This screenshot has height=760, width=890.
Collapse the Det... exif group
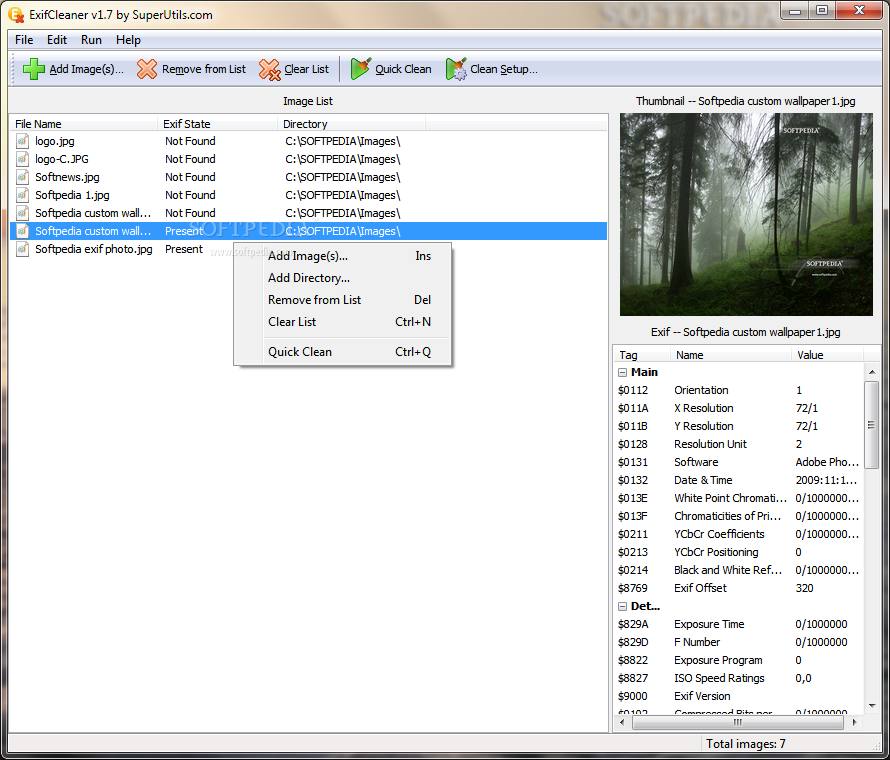(623, 607)
